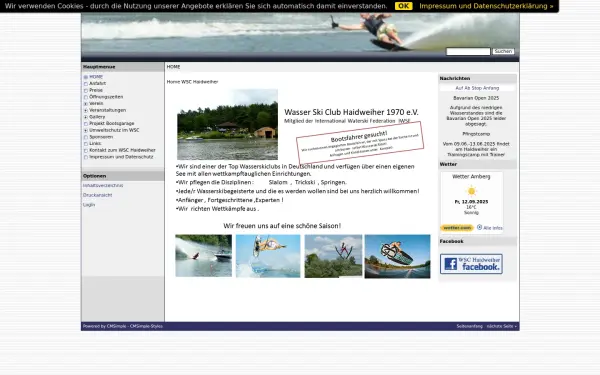The height and width of the screenshot is (375, 600).
Task: Click the lake clubhouse photo
Action: (x=227, y=125)
